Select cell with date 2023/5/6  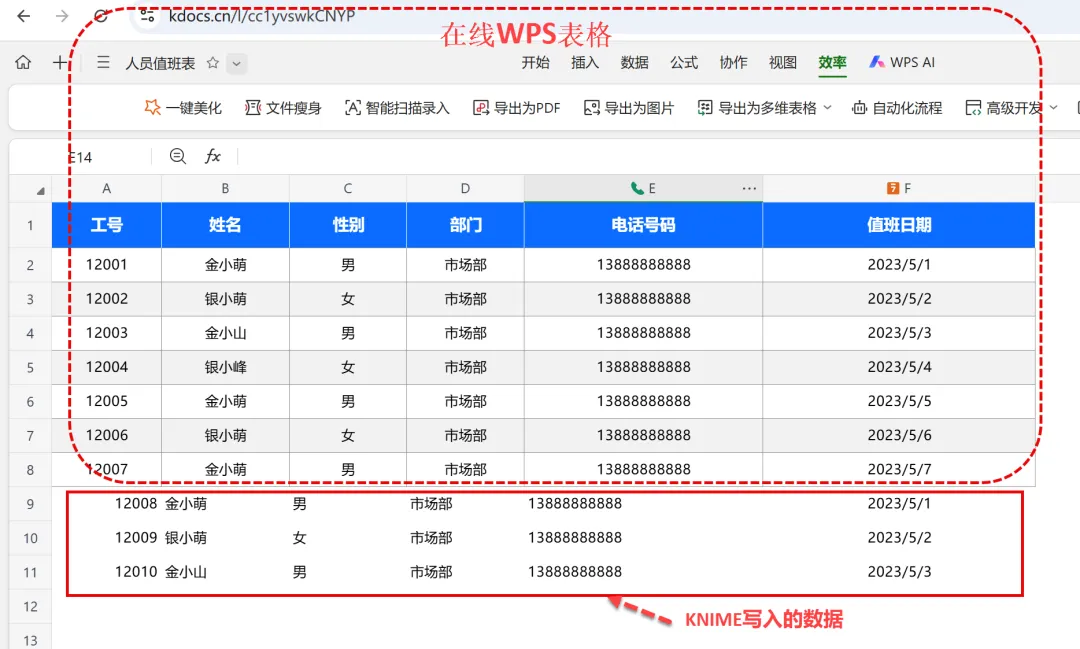click(x=899, y=435)
